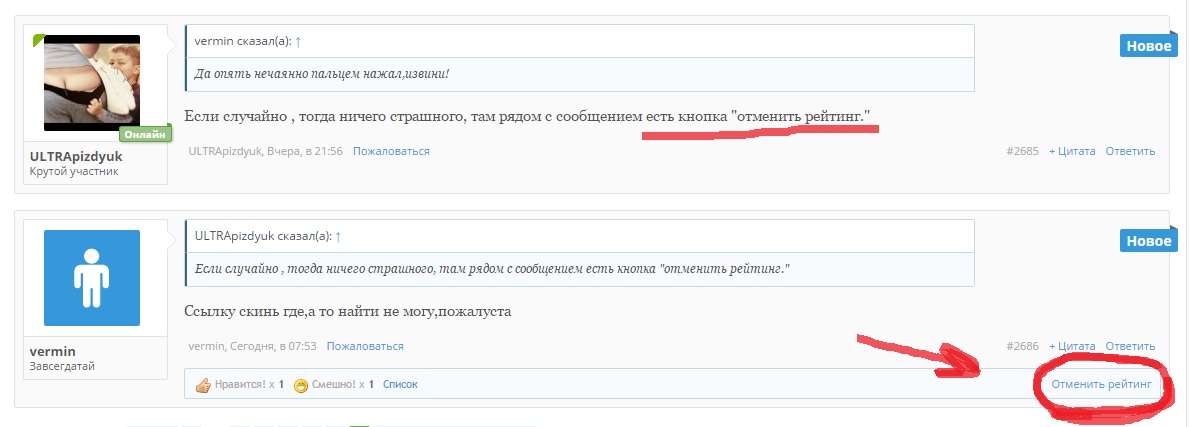
Task: Click the green Онлайн badge
Action: coord(145,134)
